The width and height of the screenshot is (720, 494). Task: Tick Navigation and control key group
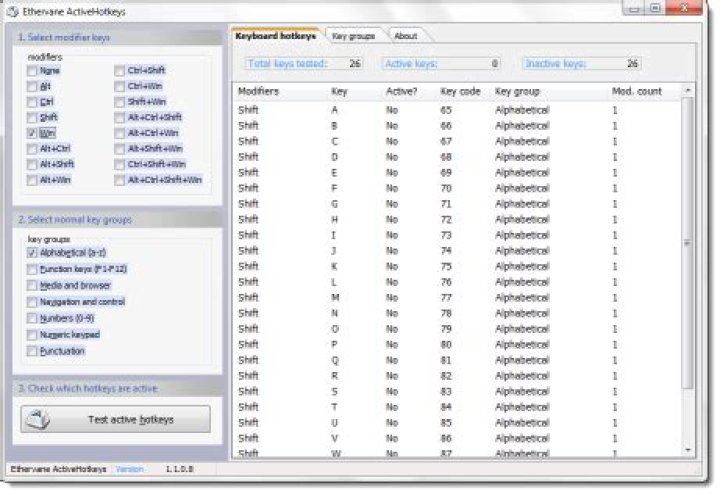tap(32, 302)
